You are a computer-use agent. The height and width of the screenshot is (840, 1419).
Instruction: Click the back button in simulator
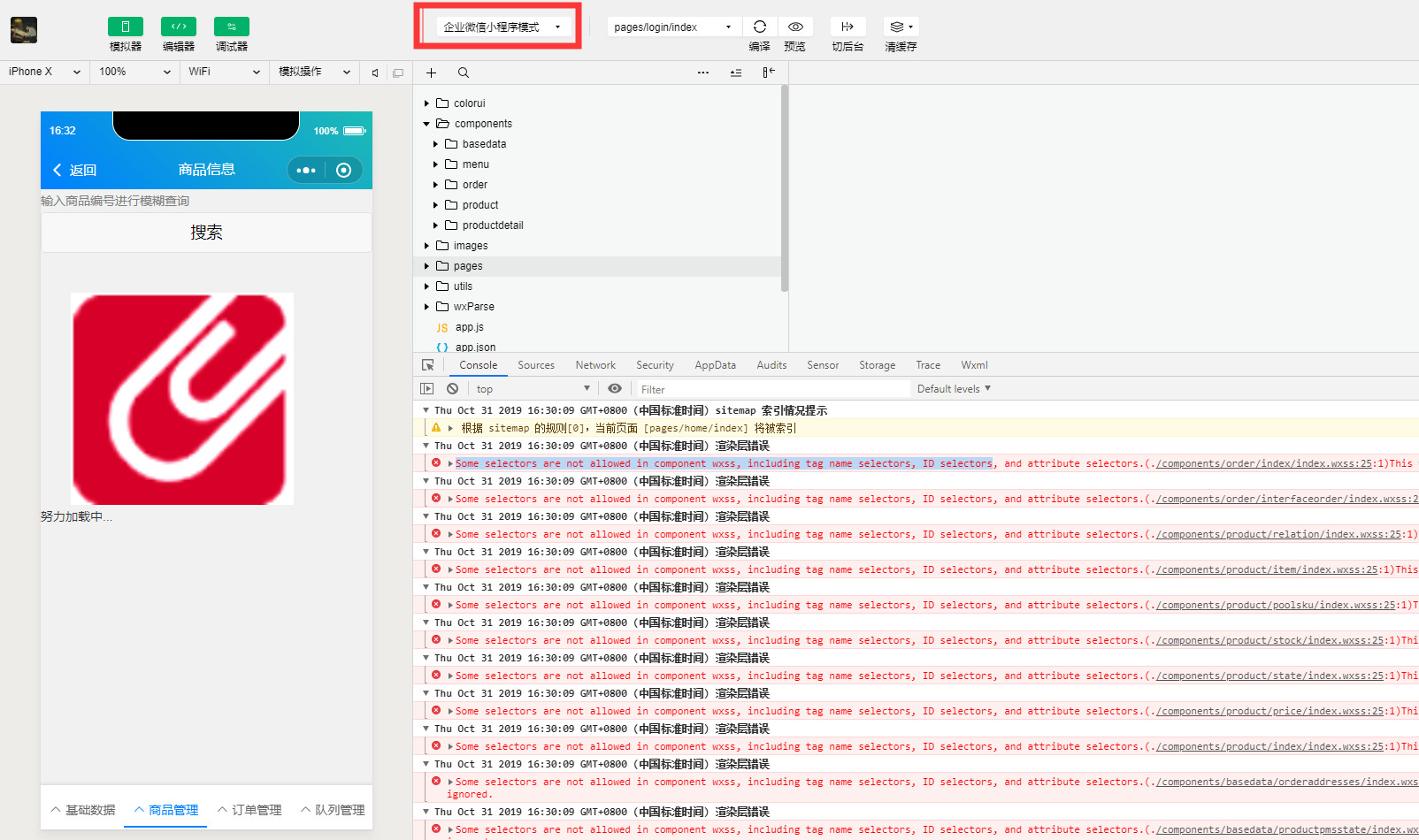click(74, 170)
